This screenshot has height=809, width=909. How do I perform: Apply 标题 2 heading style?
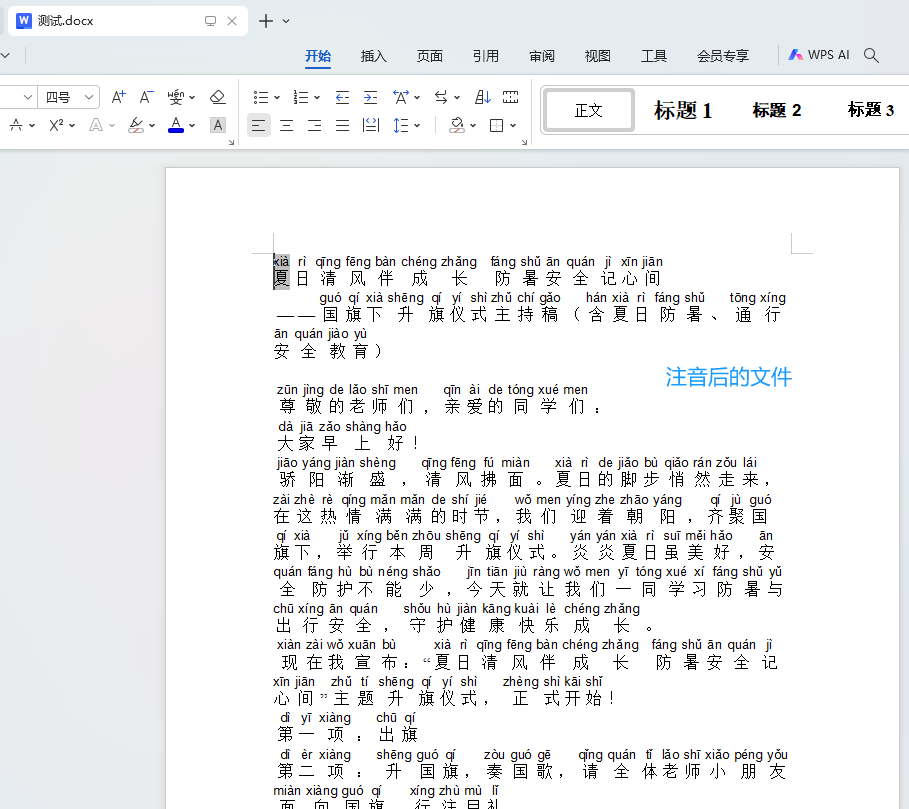[x=777, y=110]
